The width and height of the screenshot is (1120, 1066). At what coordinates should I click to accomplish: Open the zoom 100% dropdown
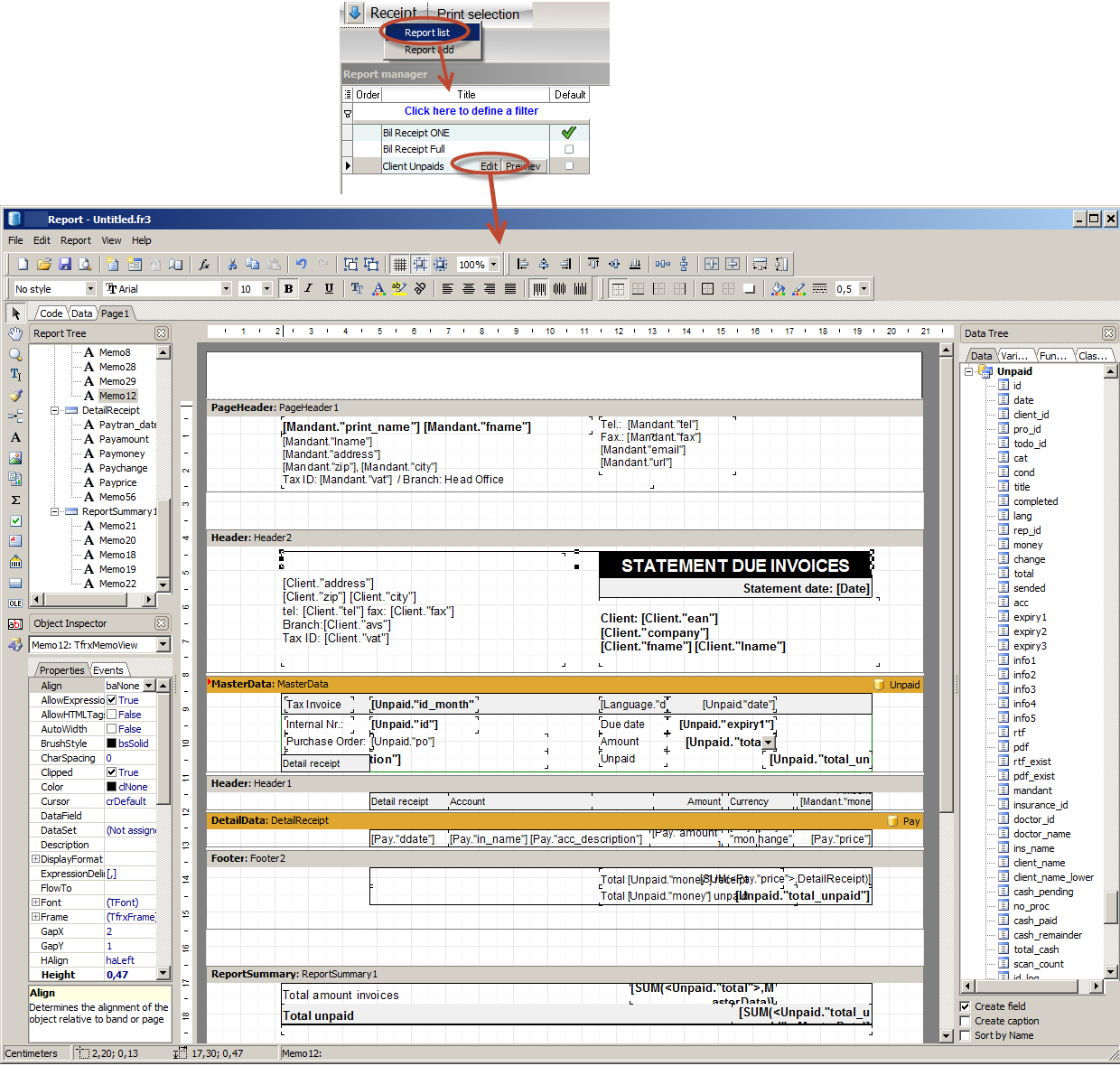495,265
